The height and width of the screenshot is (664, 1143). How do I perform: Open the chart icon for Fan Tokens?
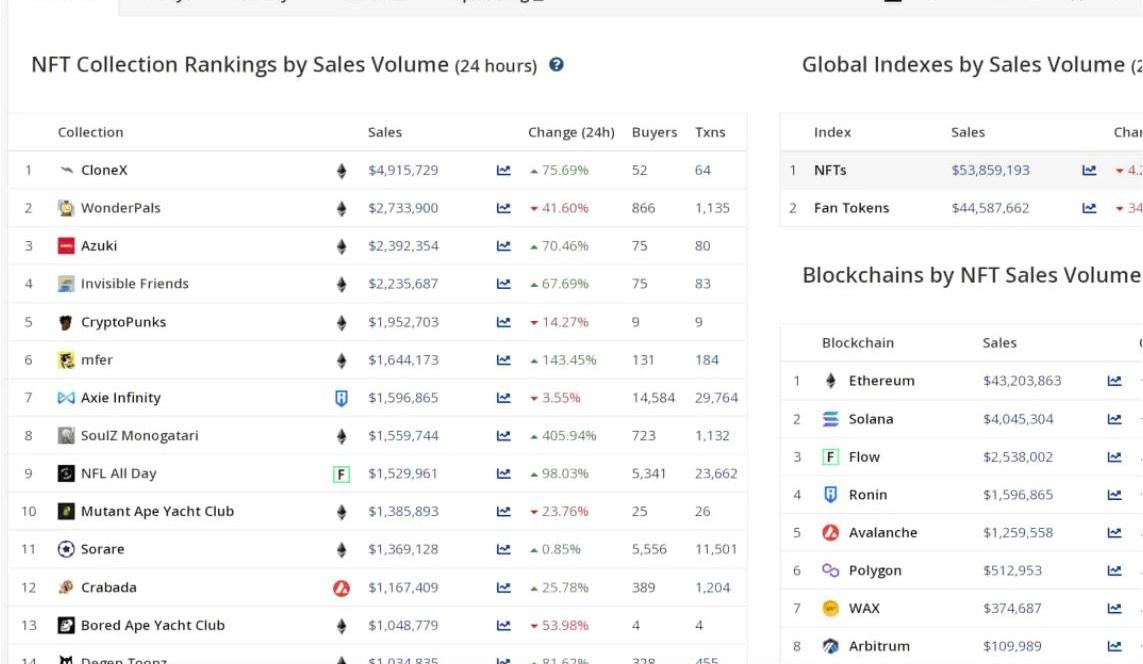(x=1089, y=209)
